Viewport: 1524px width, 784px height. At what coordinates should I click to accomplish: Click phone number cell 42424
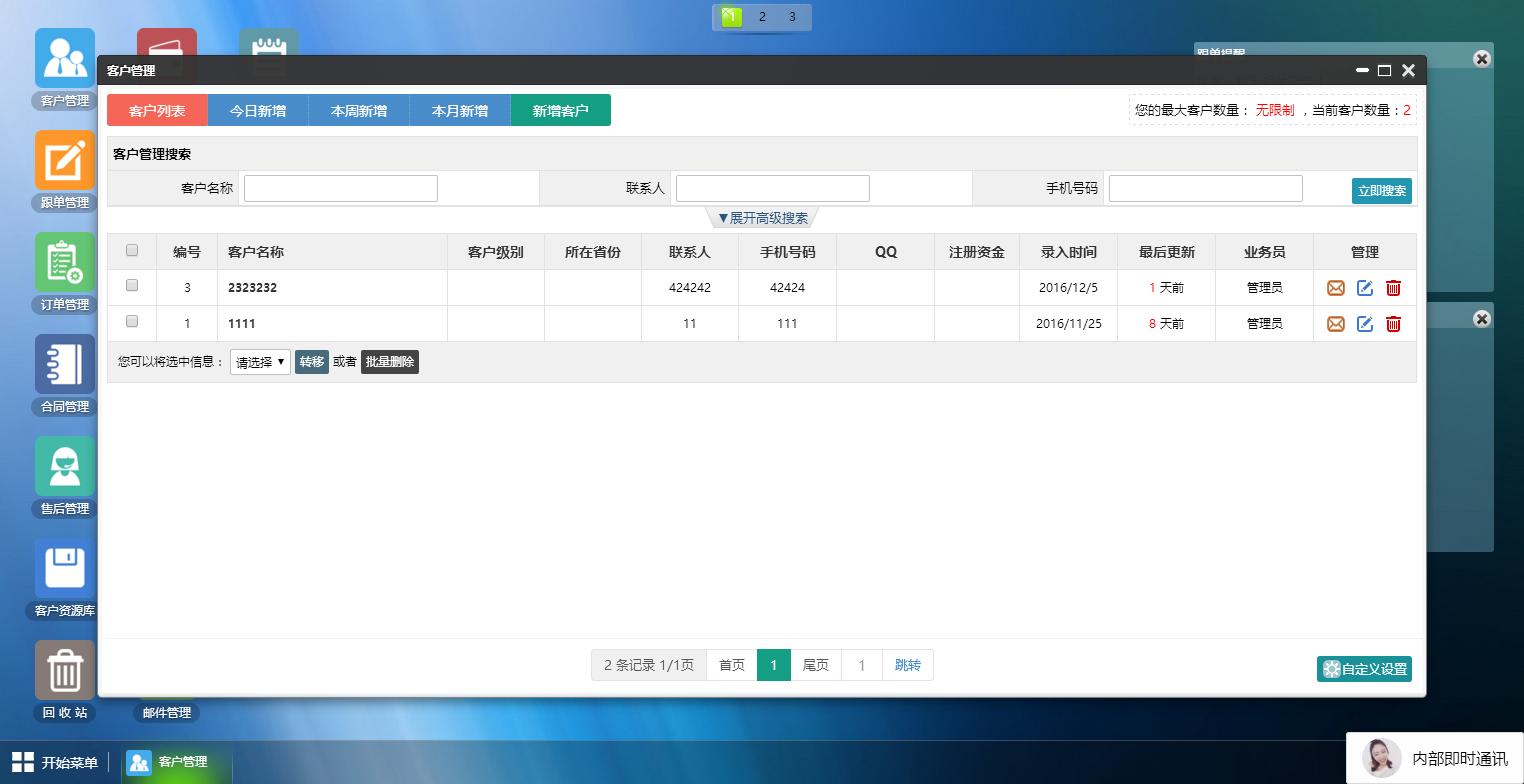tap(787, 288)
